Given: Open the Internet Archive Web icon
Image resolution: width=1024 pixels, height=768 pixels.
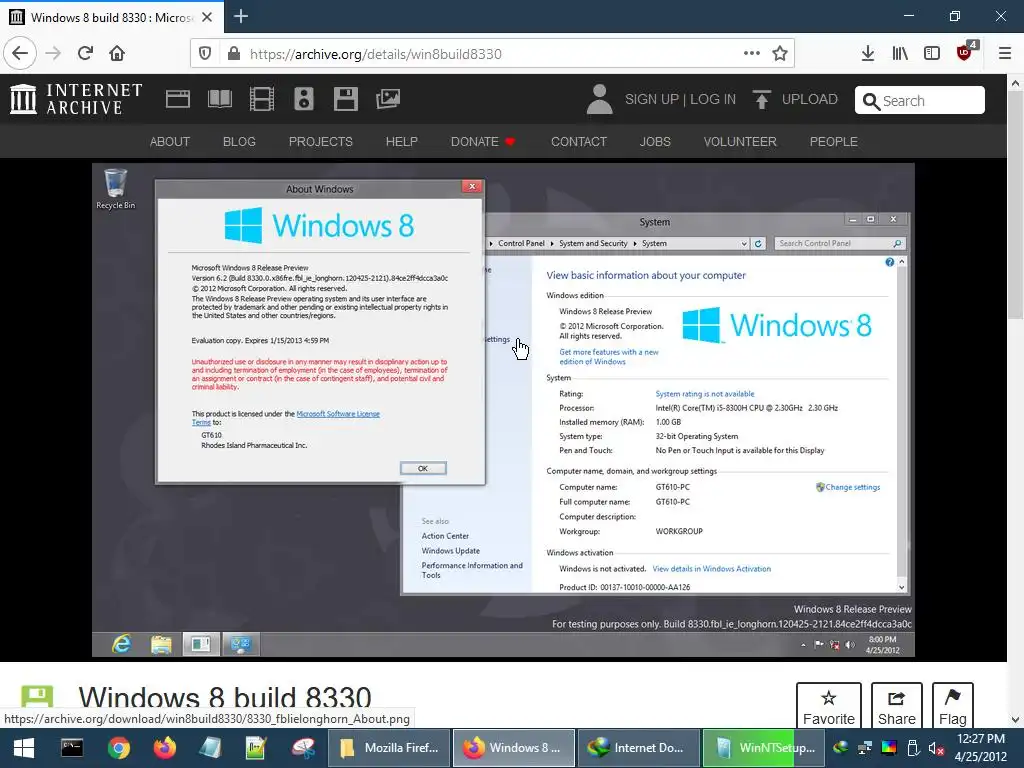Looking at the screenshot, I should pyautogui.click(x=178, y=99).
